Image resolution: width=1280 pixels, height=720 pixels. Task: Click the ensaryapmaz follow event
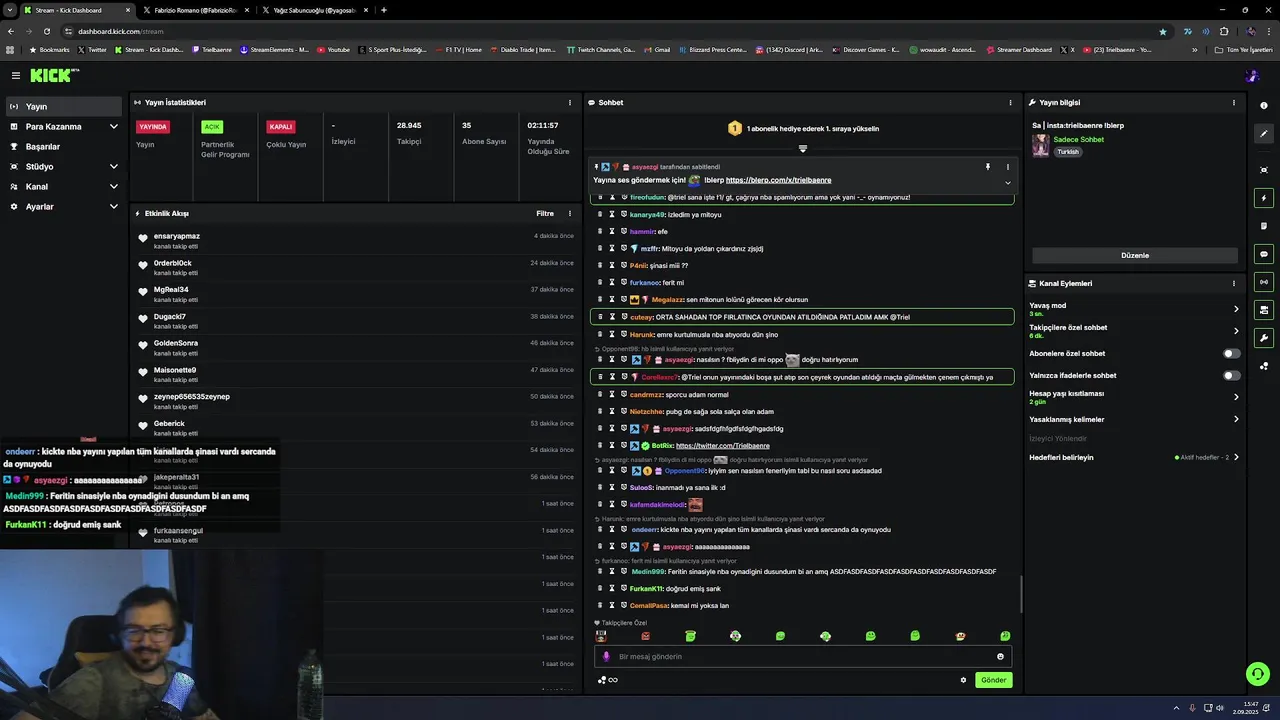[358, 240]
